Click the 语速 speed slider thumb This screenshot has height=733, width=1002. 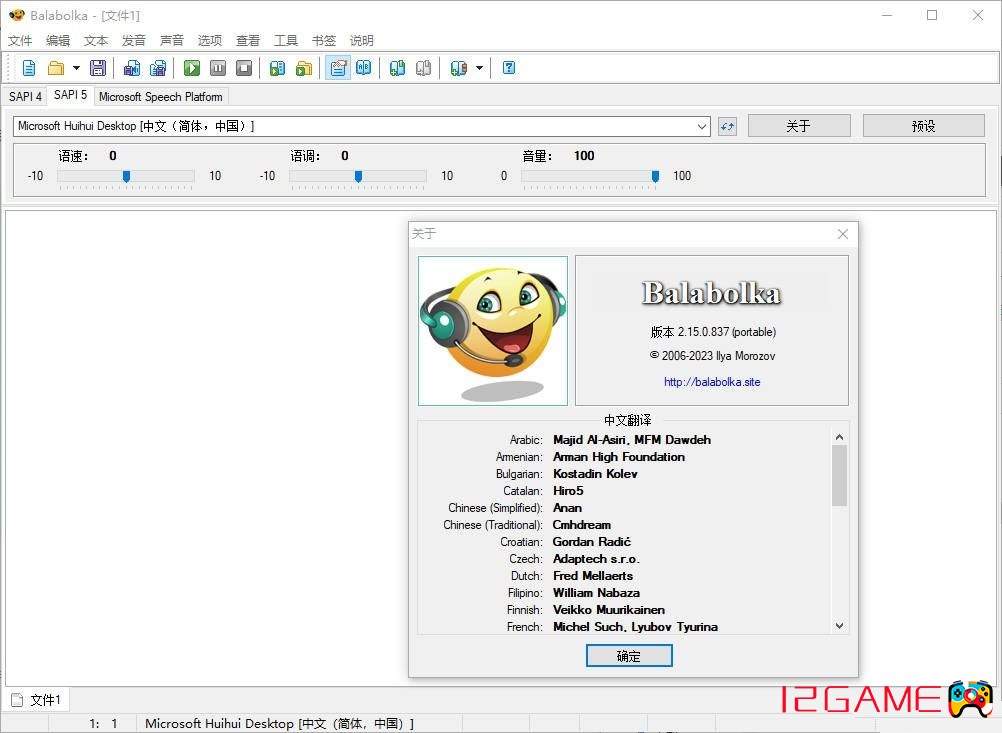tap(127, 176)
